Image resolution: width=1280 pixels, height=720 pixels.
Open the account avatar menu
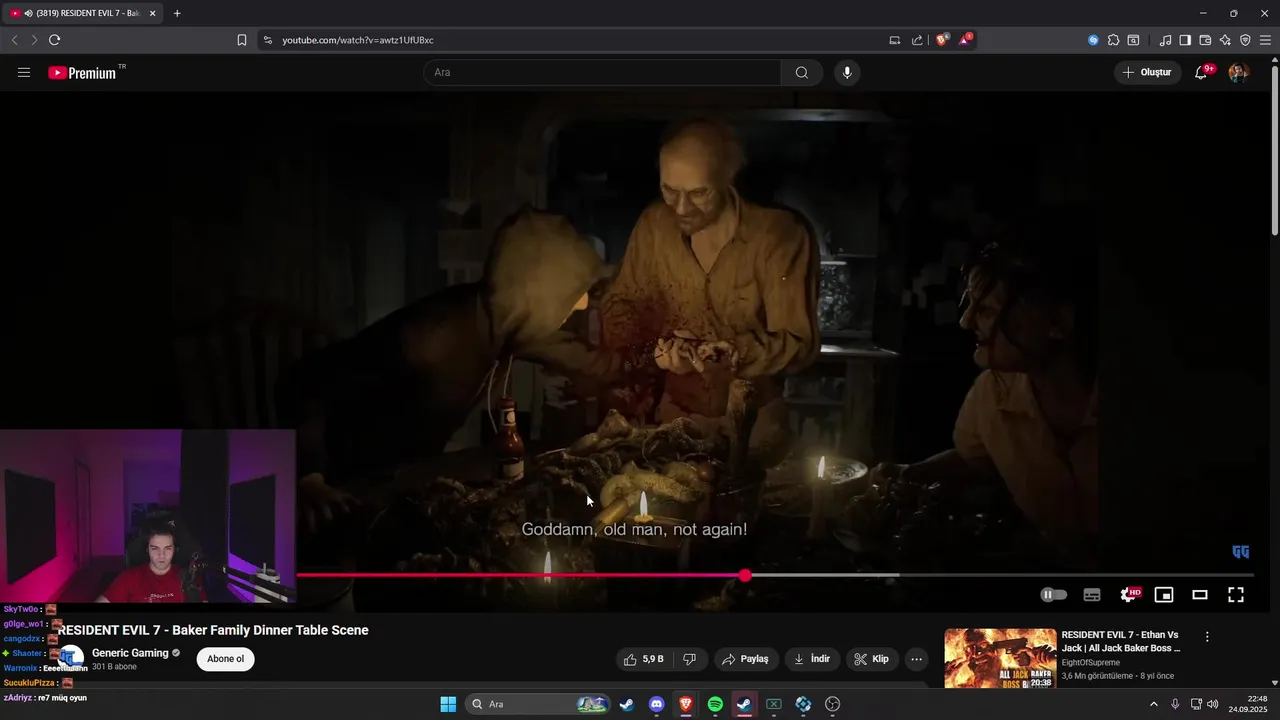coord(1238,72)
